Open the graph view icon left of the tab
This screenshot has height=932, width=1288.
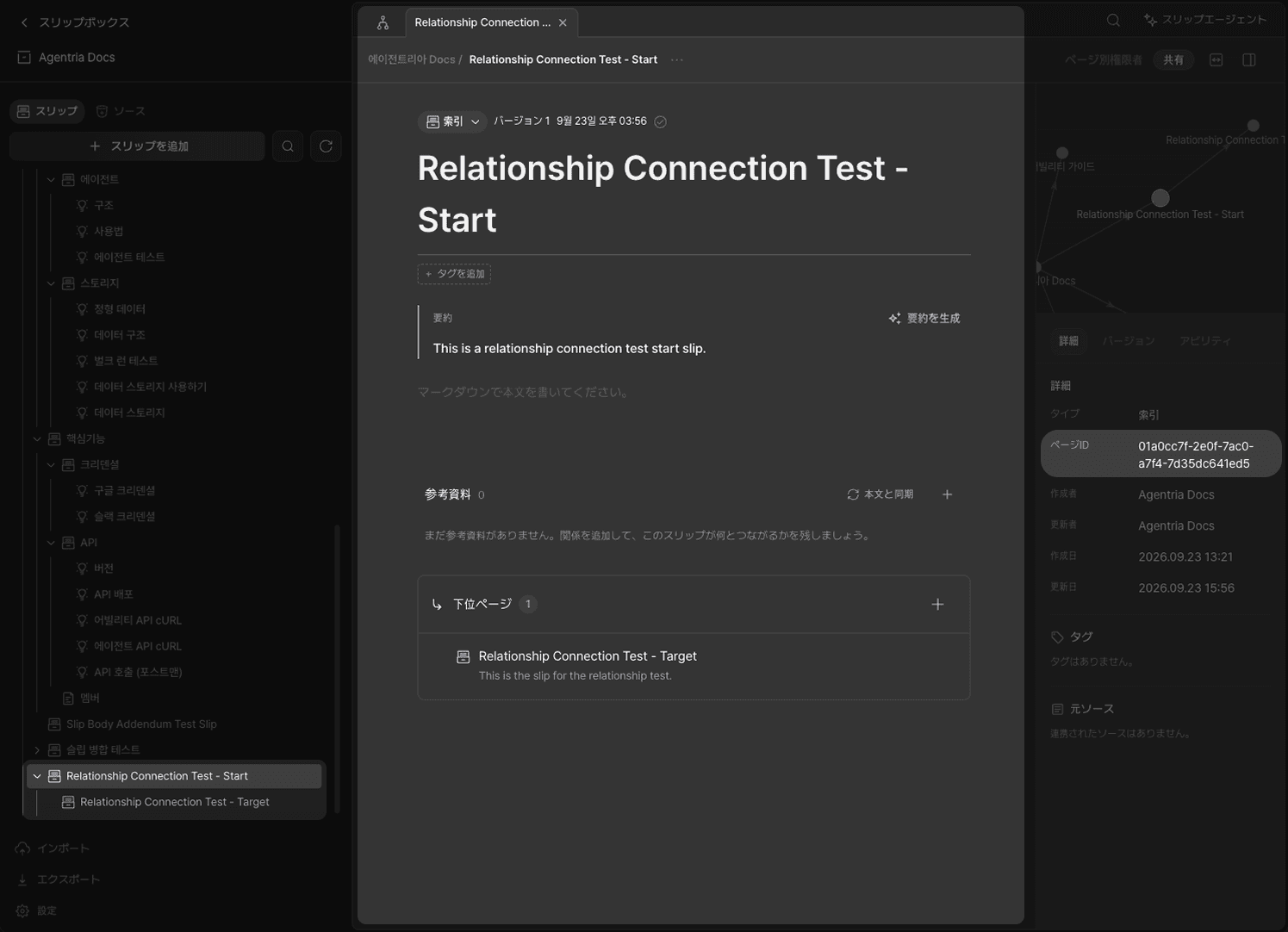pyautogui.click(x=383, y=23)
